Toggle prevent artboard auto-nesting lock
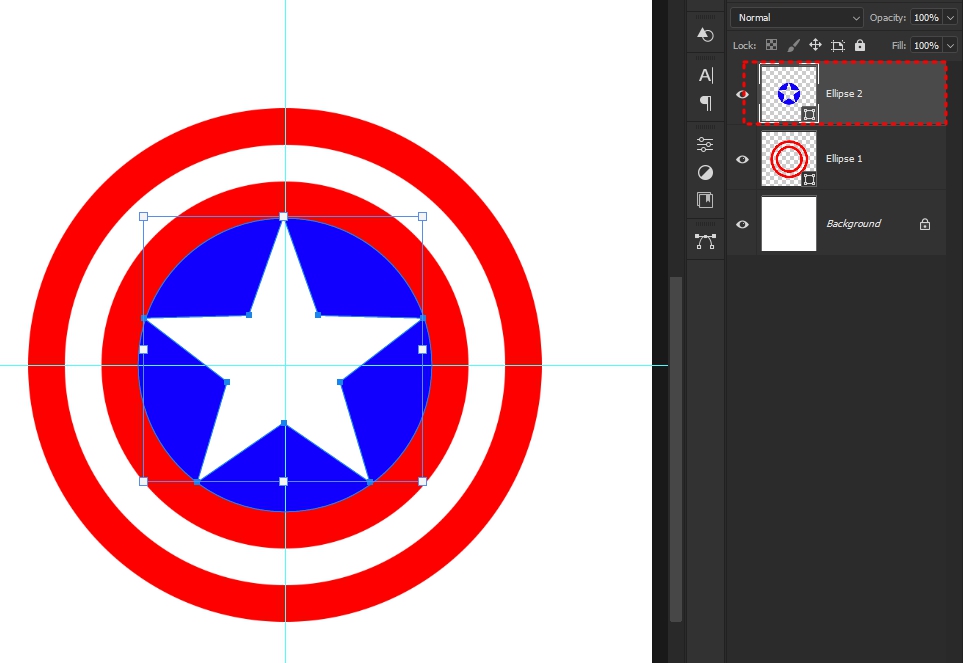The height and width of the screenshot is (663, 963). [838, 45]
